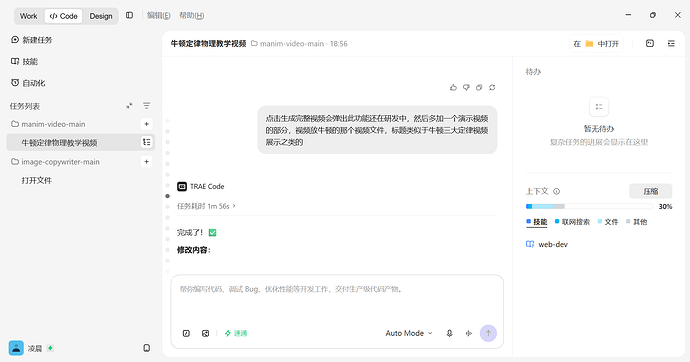Expand the 任务耗时 1m 56s details
The image size is (690, 362).
tap(206, 206)
